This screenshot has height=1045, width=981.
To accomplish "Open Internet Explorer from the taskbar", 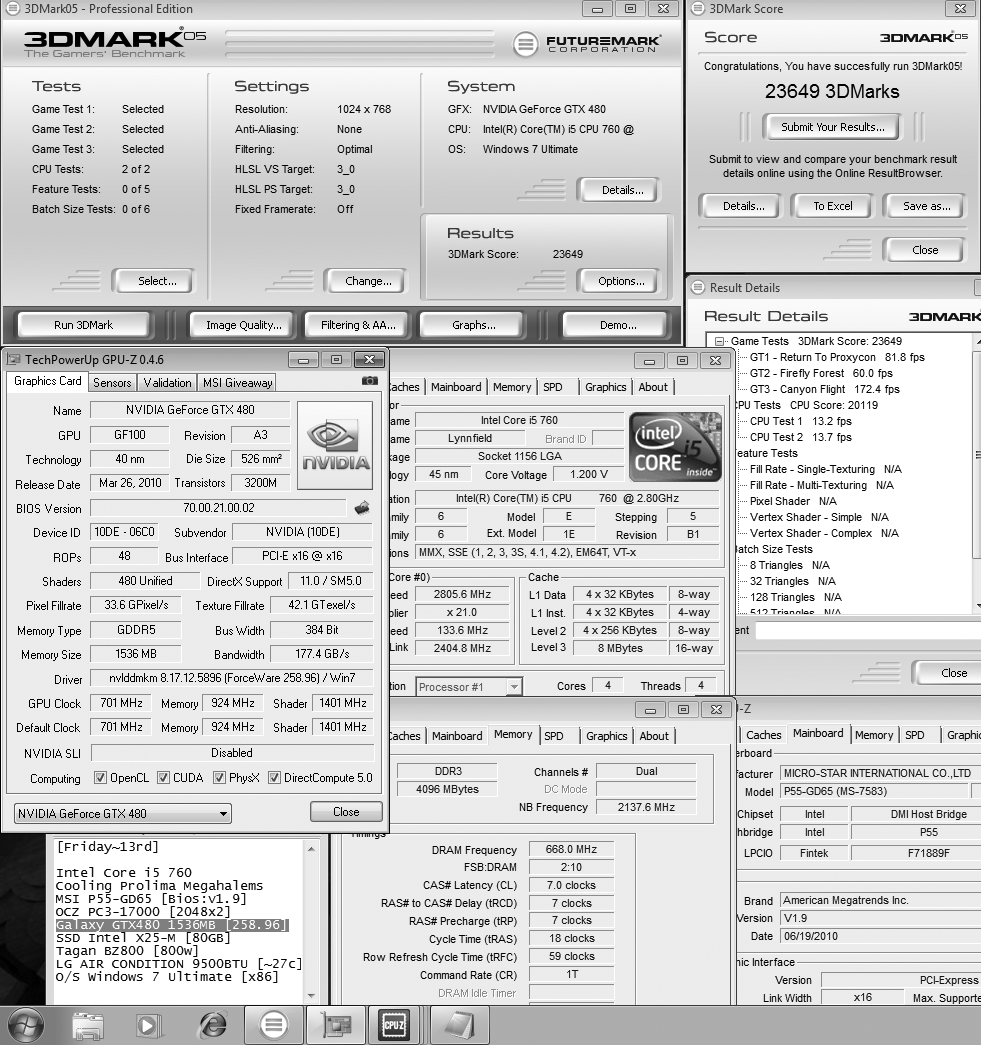I will point(212,1026).
